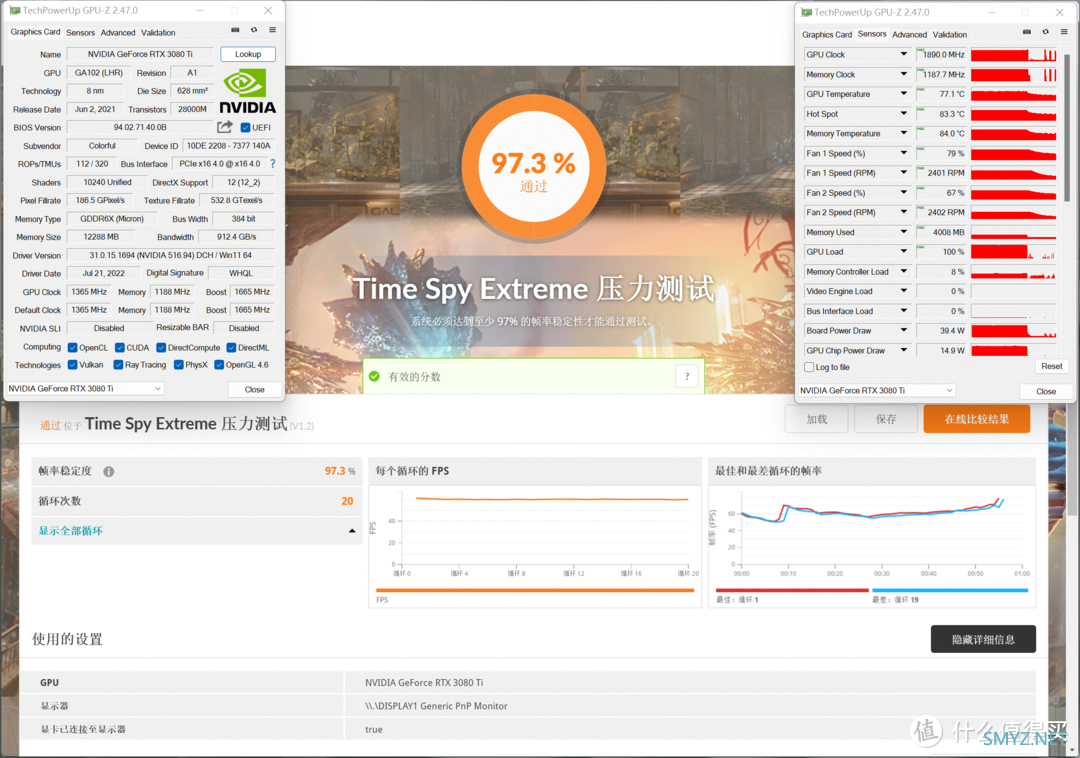
Task: Click the Bus Interface question mark icon
Action: coord(272,164)
